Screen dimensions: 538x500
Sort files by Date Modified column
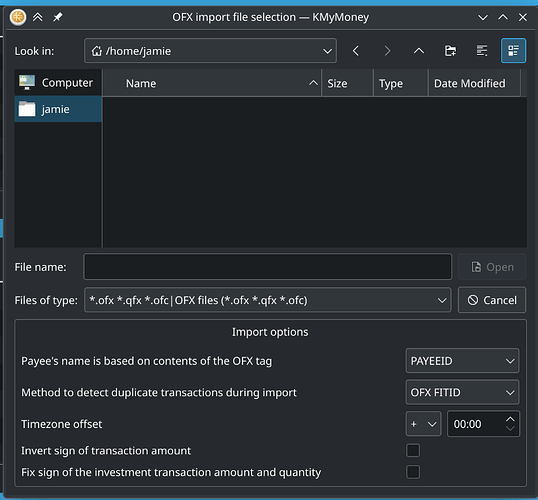tap(474, 83)
